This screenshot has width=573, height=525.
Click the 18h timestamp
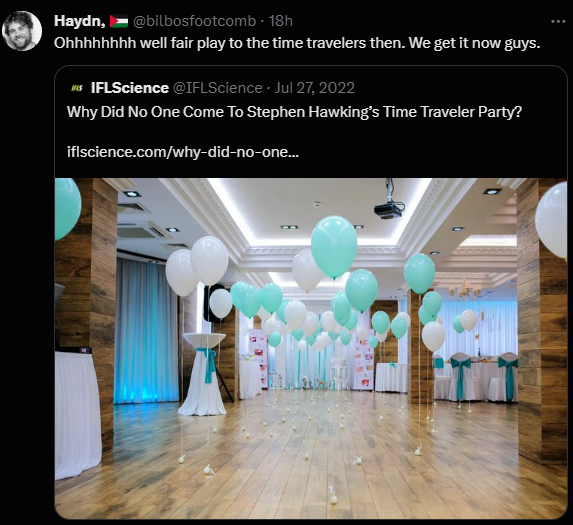[x=281, y=21]
